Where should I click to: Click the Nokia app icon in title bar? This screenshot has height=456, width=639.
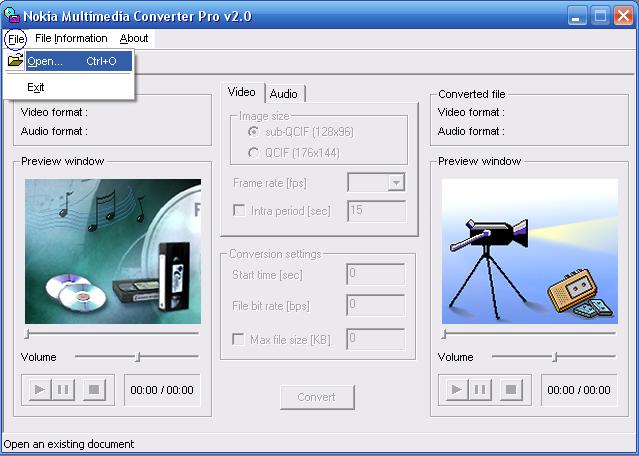pyautogui.click(x=11, y=15)
